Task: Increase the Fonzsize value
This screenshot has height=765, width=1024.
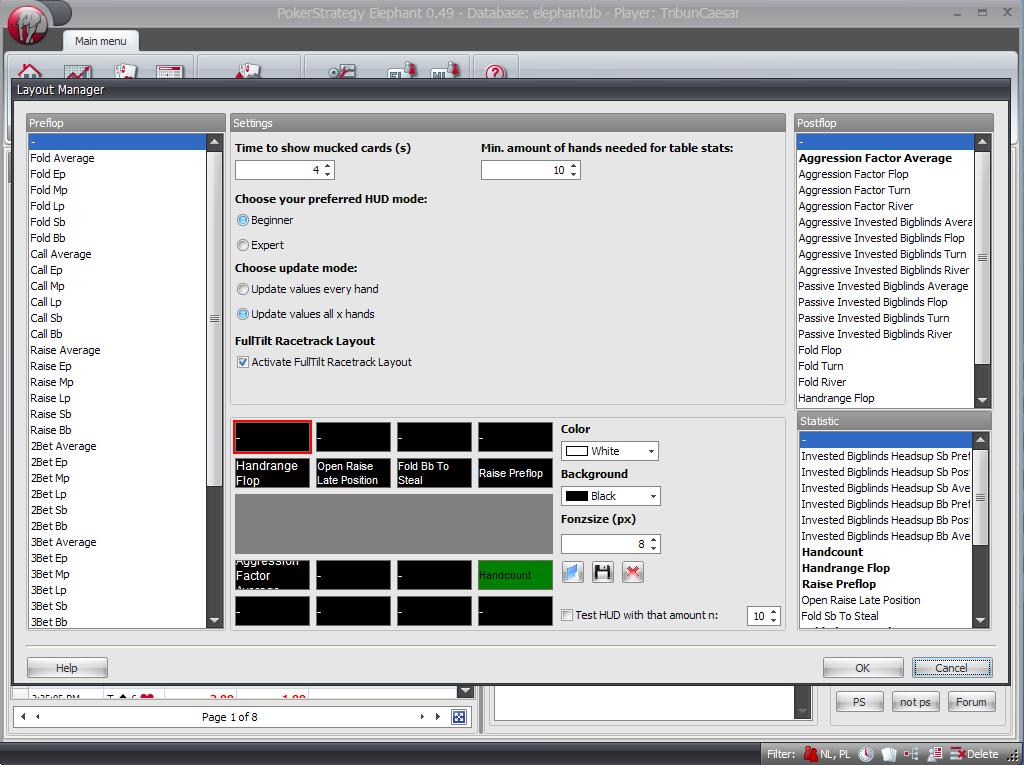Action: (654, 539)
